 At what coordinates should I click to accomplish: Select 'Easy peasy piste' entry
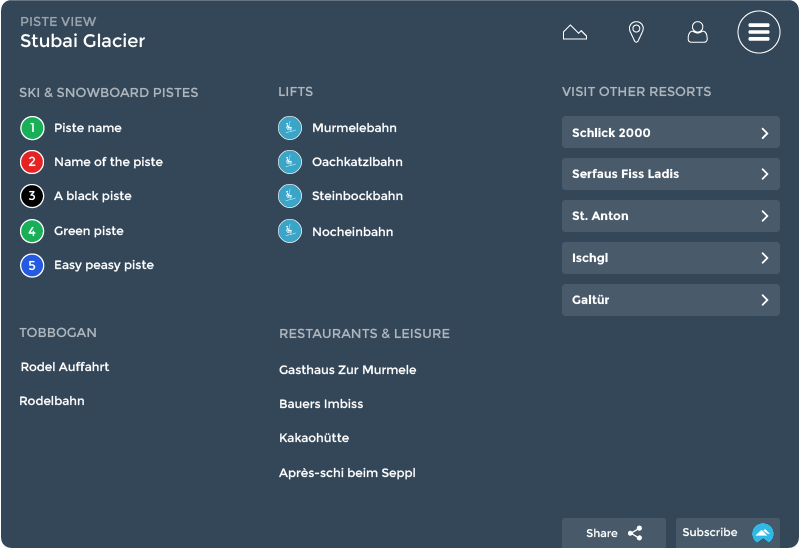point(104,265)
